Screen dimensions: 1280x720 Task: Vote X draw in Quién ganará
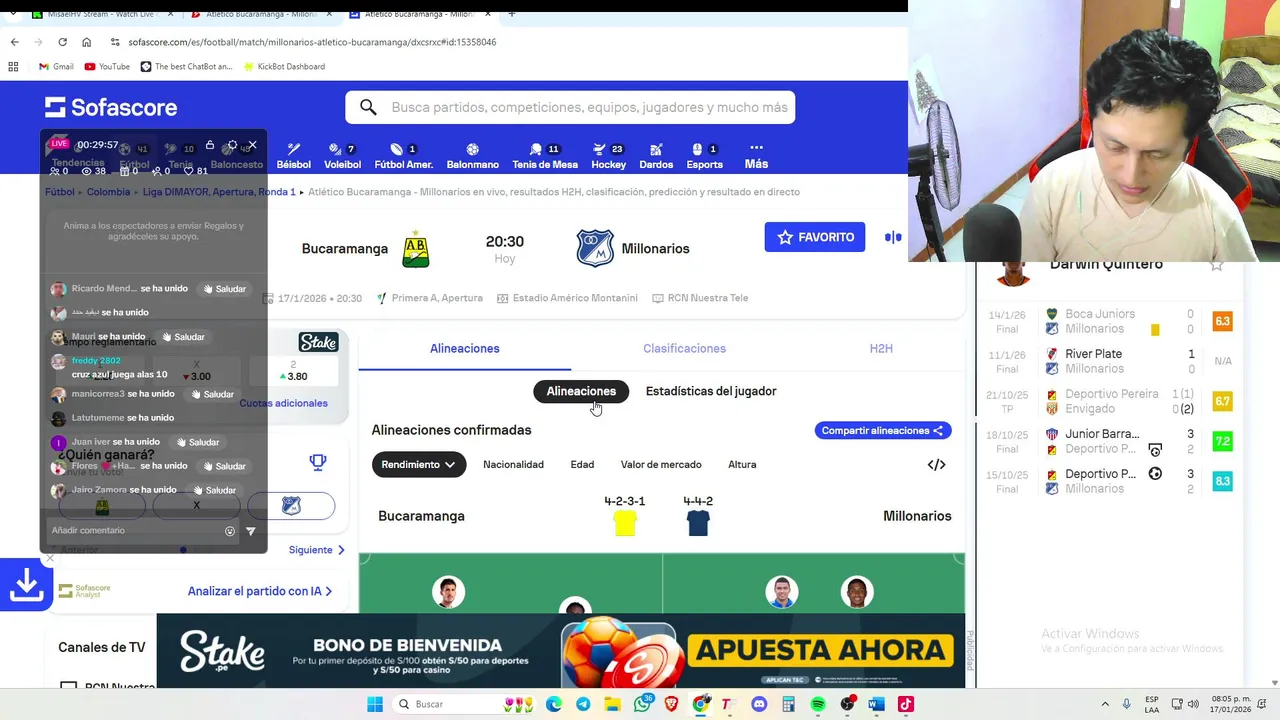tap(196, 506)
